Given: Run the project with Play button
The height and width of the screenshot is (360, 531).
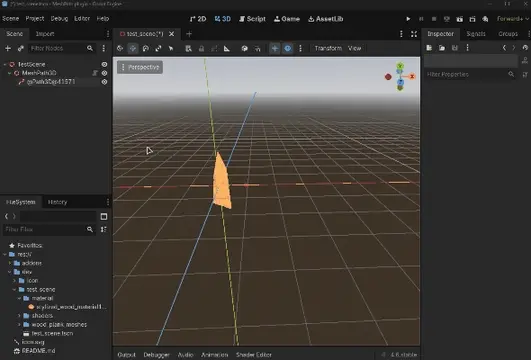Looking at the screenshot, I should point(408,19).
